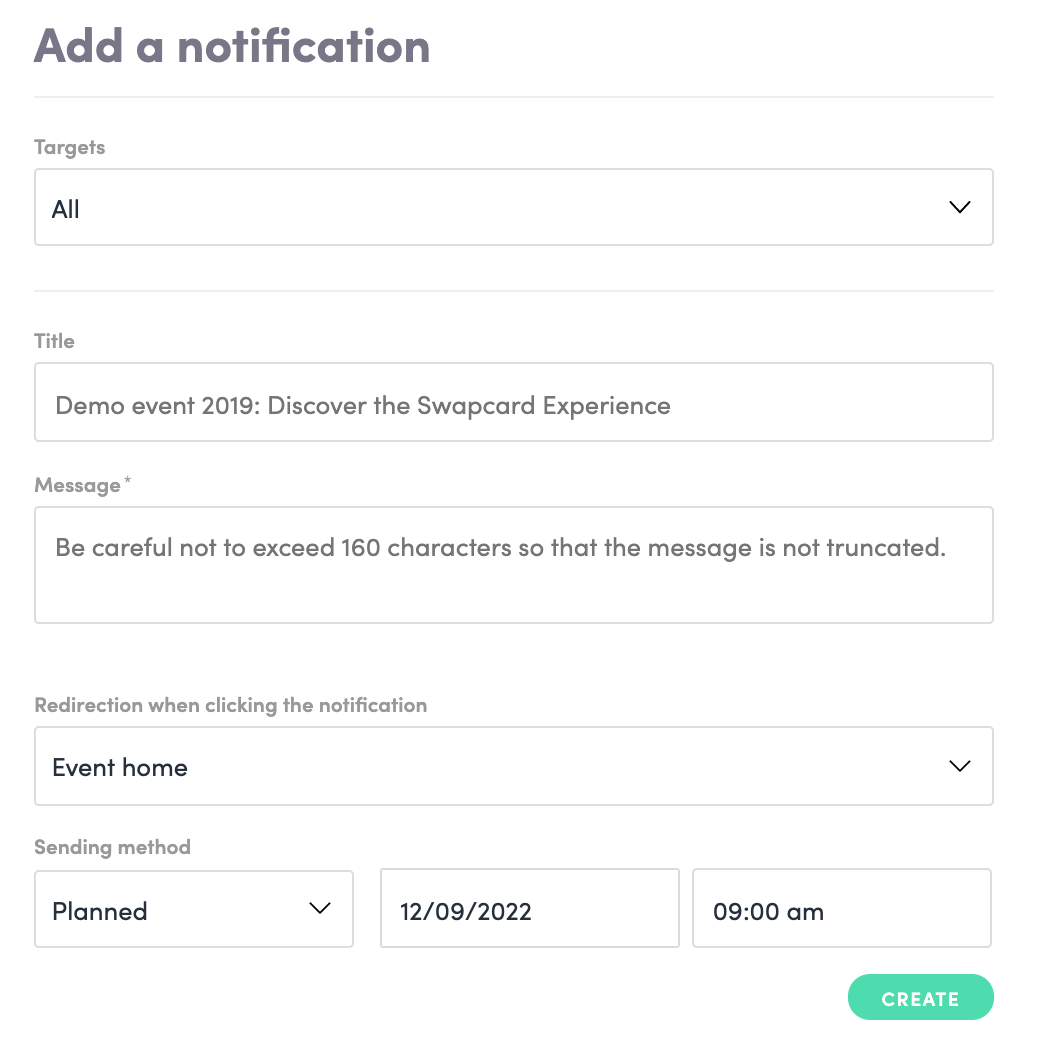Select the date field showing 12/09/2022
Screen dimensions: 1038x1054
[x=529, y=909]
